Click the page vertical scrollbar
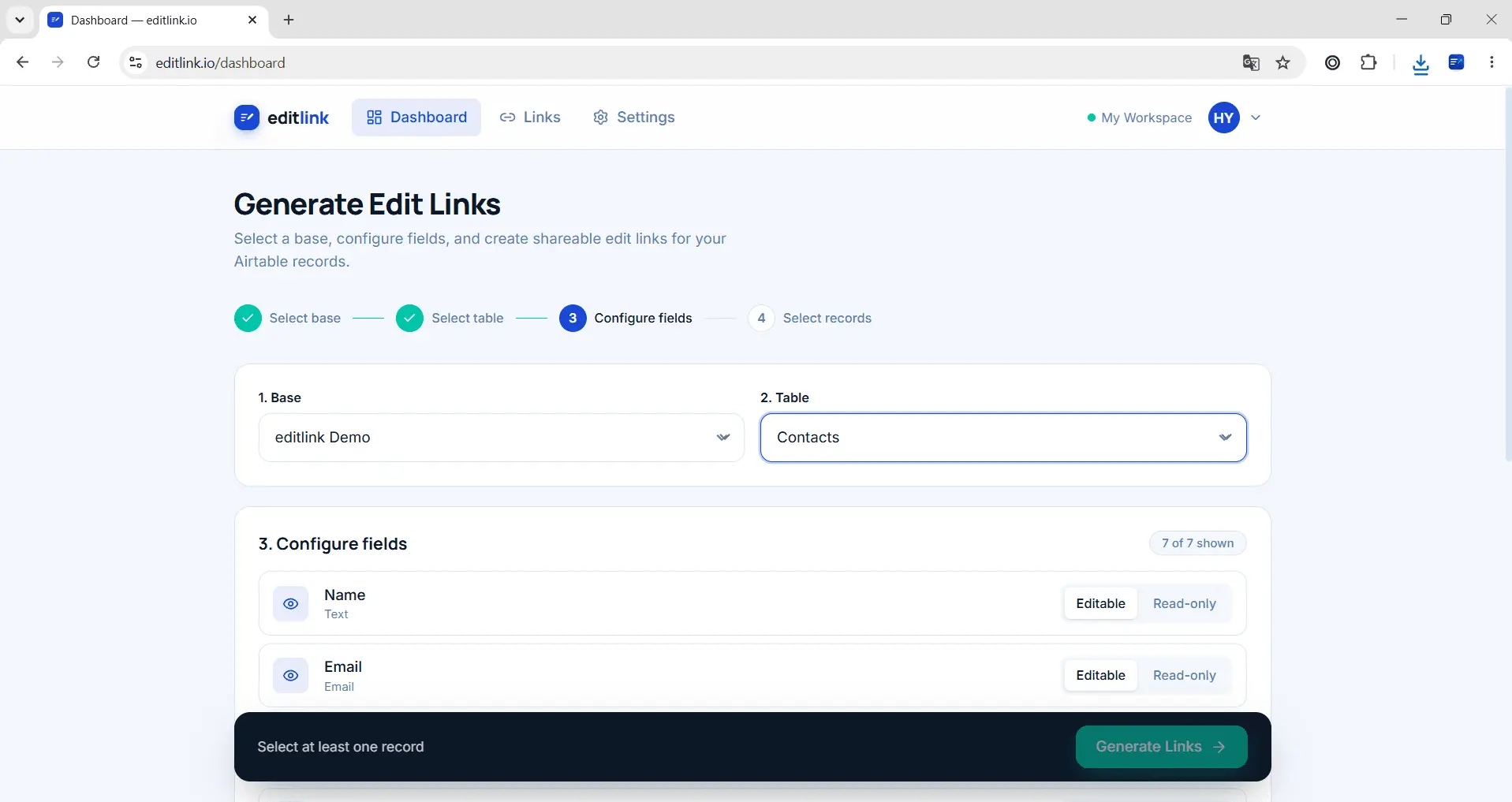Screen dimensions: 1512x802 point(1507,276)
